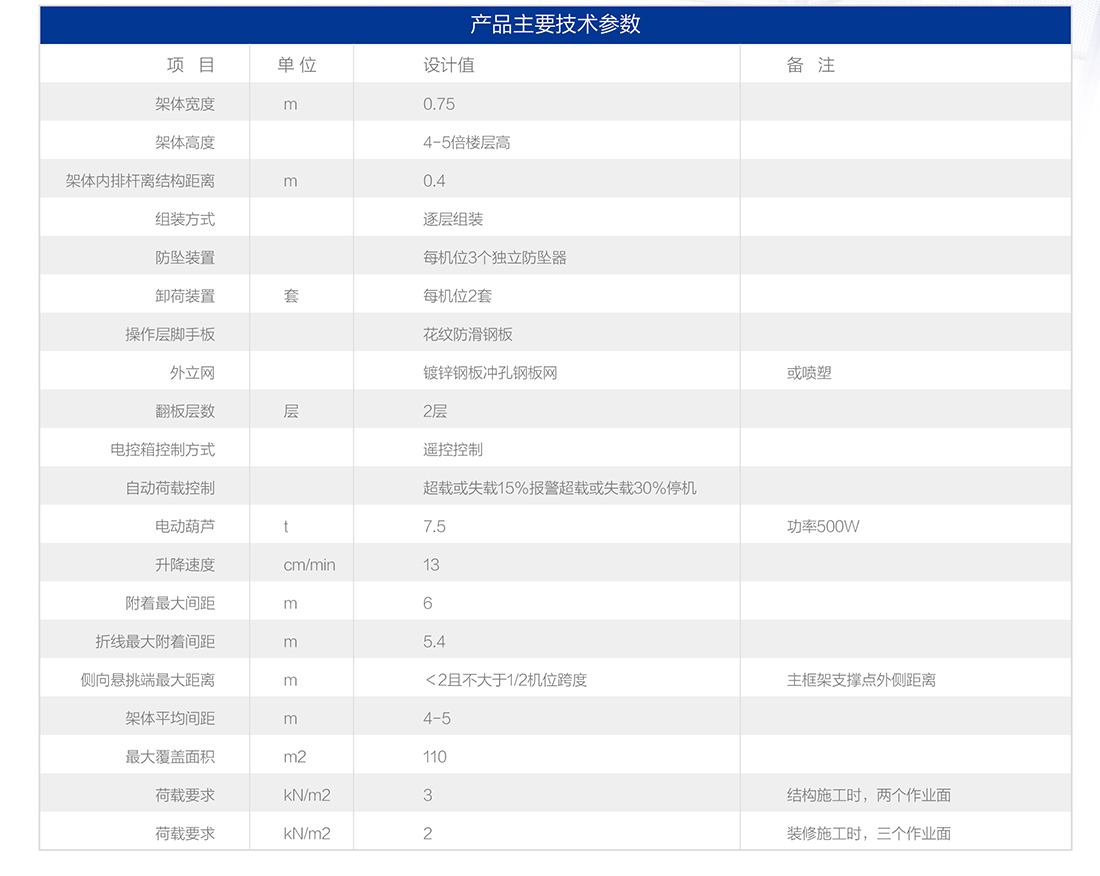The width and height of the screenshot is (1100, 876).
Task: Click the 主框架支撑点外侧距离 remark
Action: 861,680
